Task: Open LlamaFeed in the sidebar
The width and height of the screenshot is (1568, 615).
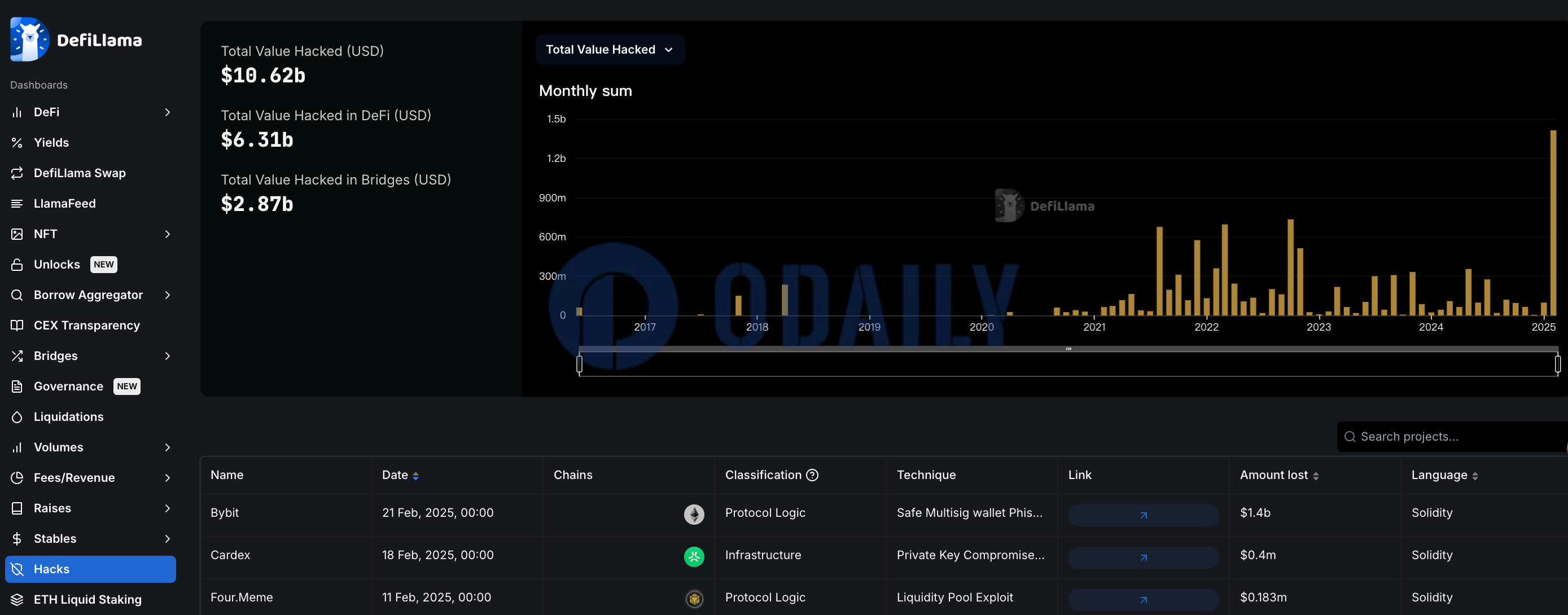Action: [x=90, y=203]
